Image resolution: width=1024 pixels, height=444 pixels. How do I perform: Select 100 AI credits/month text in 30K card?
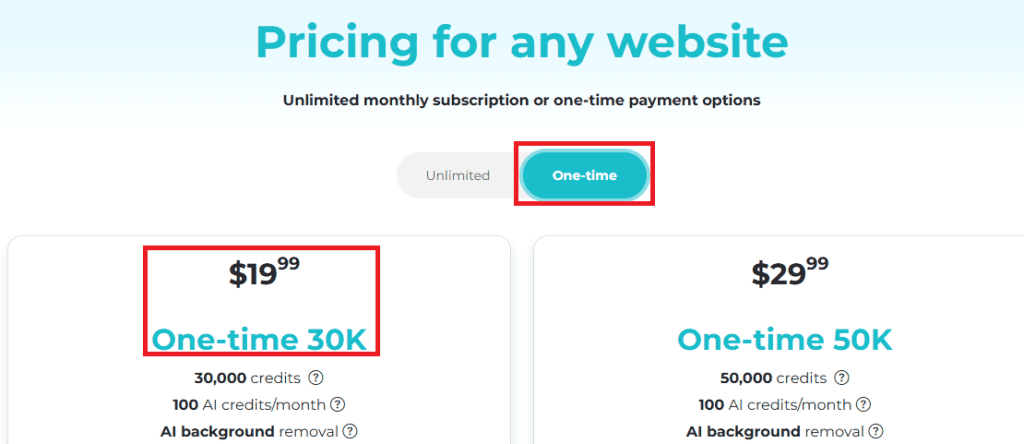249,405
